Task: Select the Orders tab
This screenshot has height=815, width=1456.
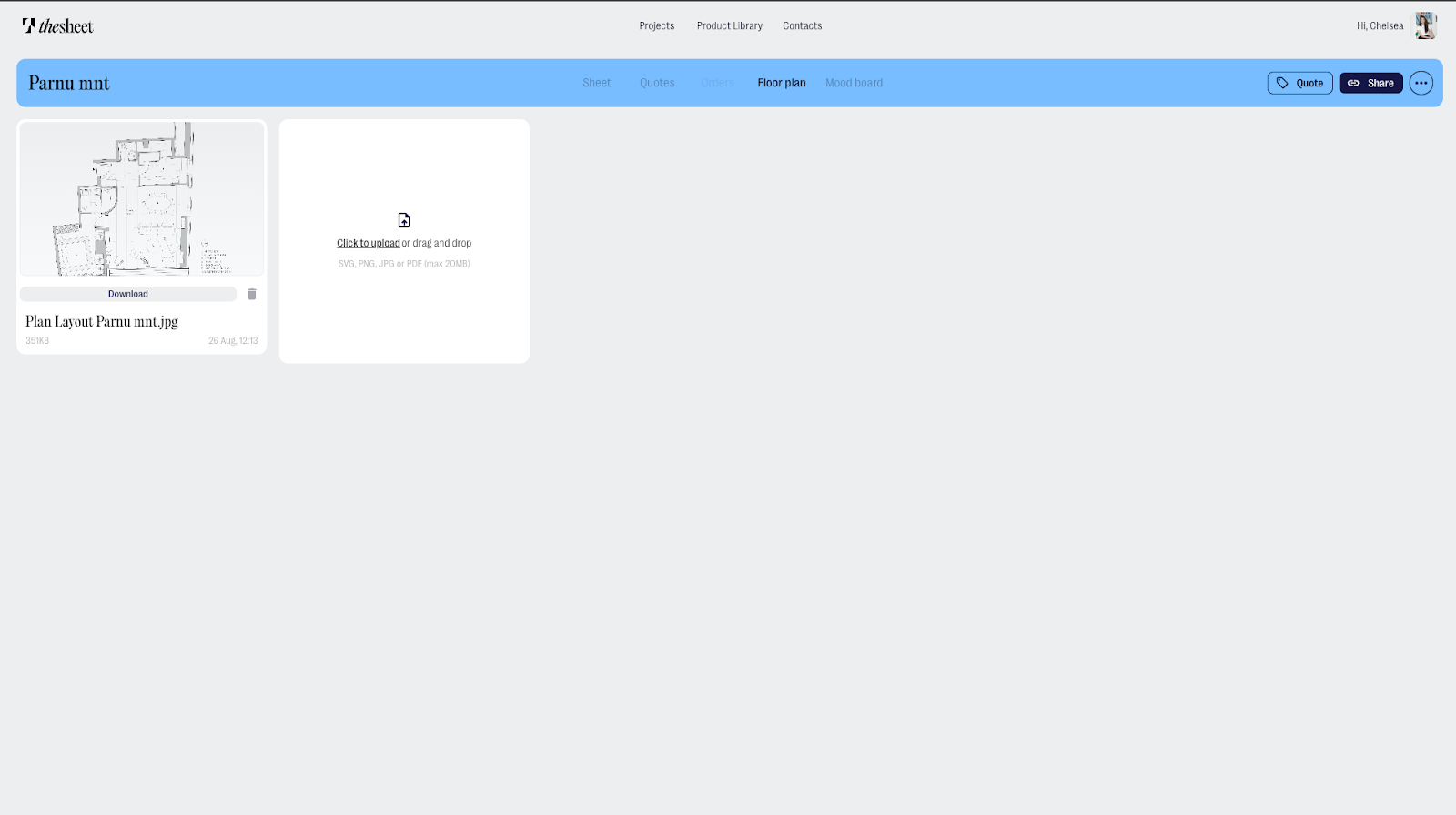Action: pyautogui.click(x=717, y=83)
